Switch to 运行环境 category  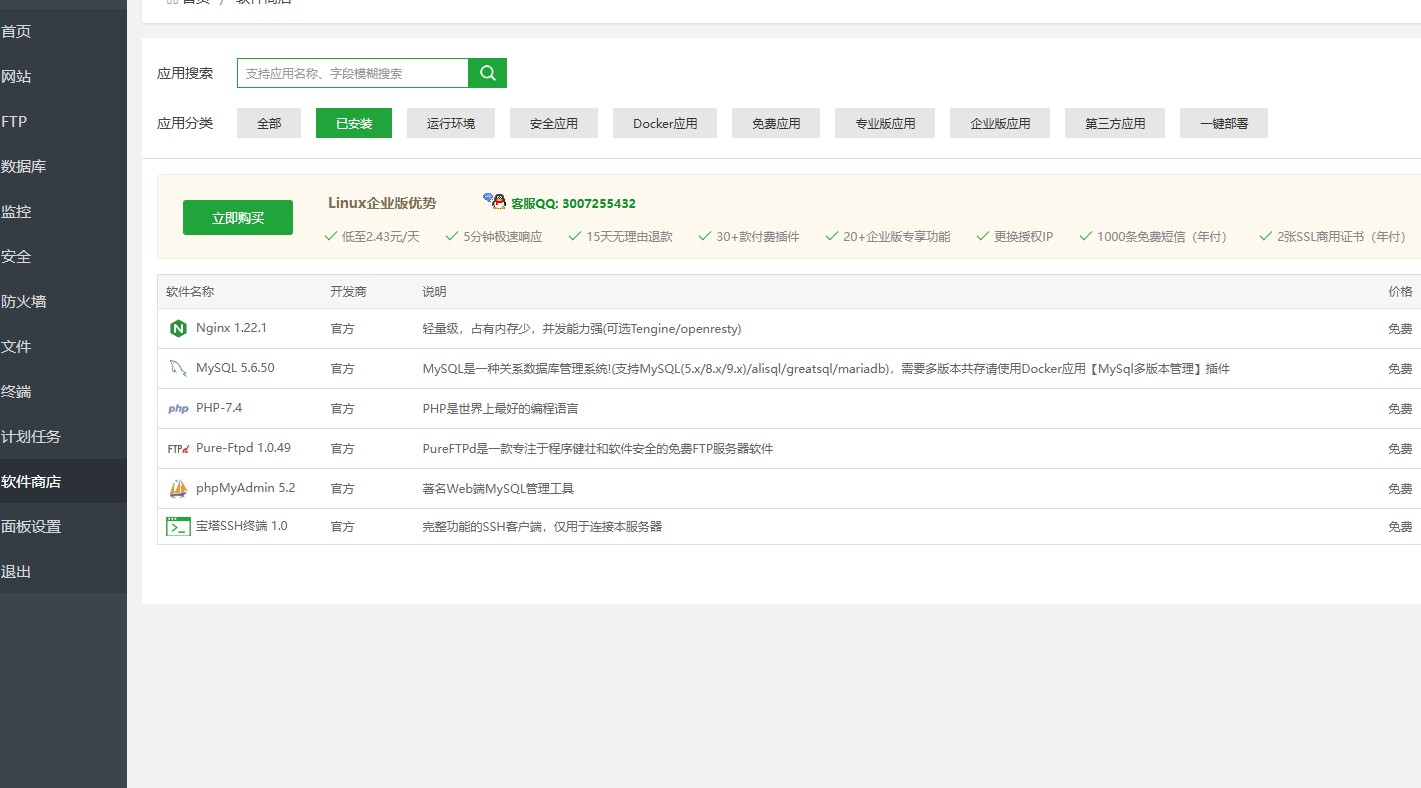tap(451, 123)
